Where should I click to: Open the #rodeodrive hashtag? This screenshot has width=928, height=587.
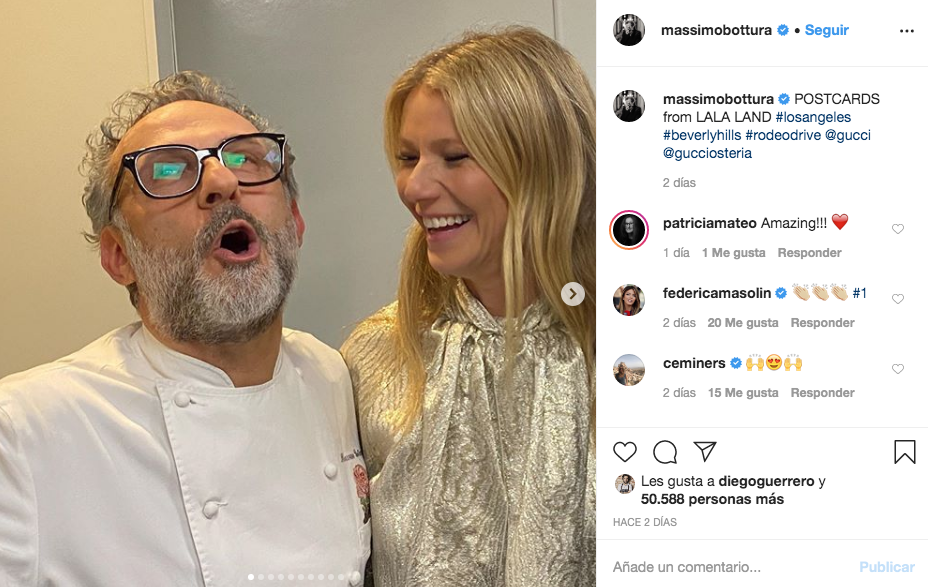pos(784,135)
